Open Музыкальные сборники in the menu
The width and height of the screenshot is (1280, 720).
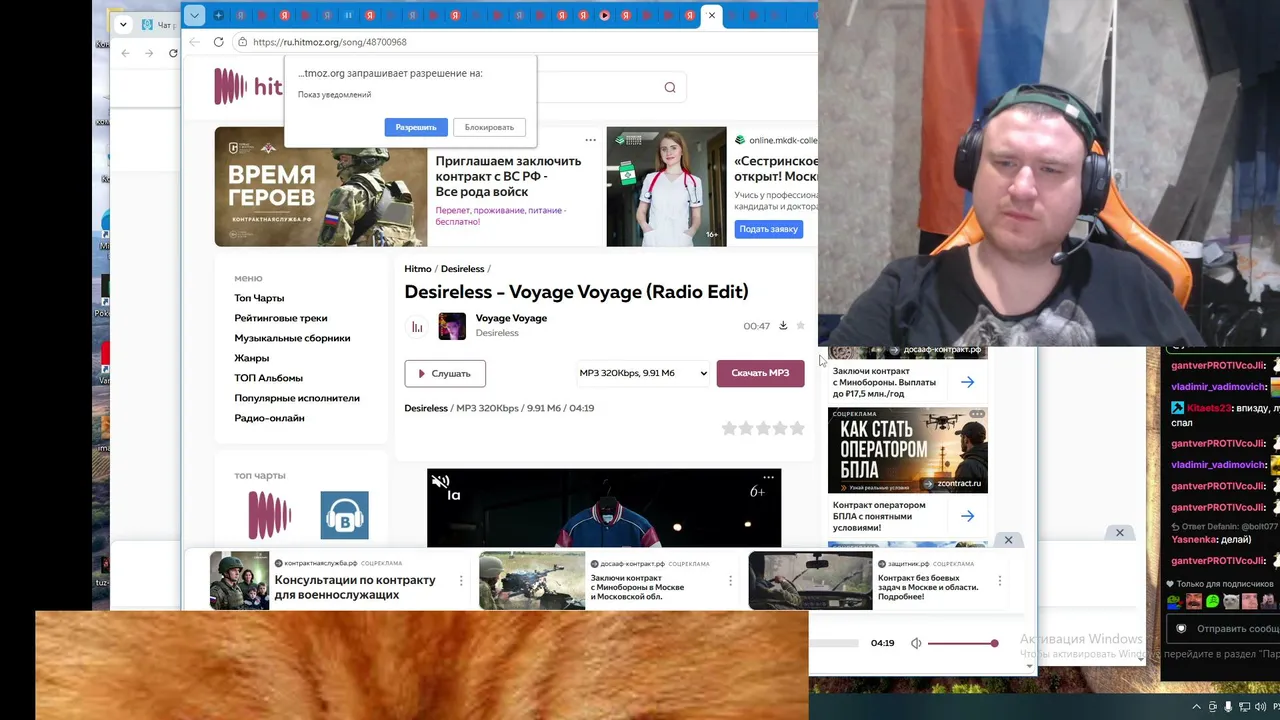click(x=292, y=338)
